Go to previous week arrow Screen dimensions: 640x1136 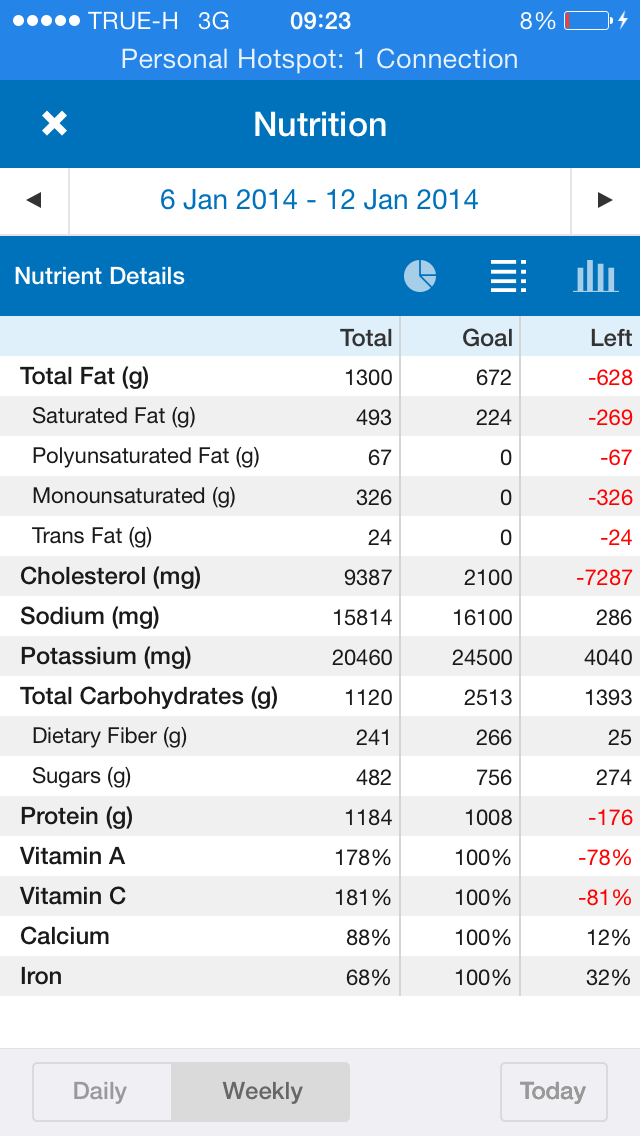click(34, 200)
